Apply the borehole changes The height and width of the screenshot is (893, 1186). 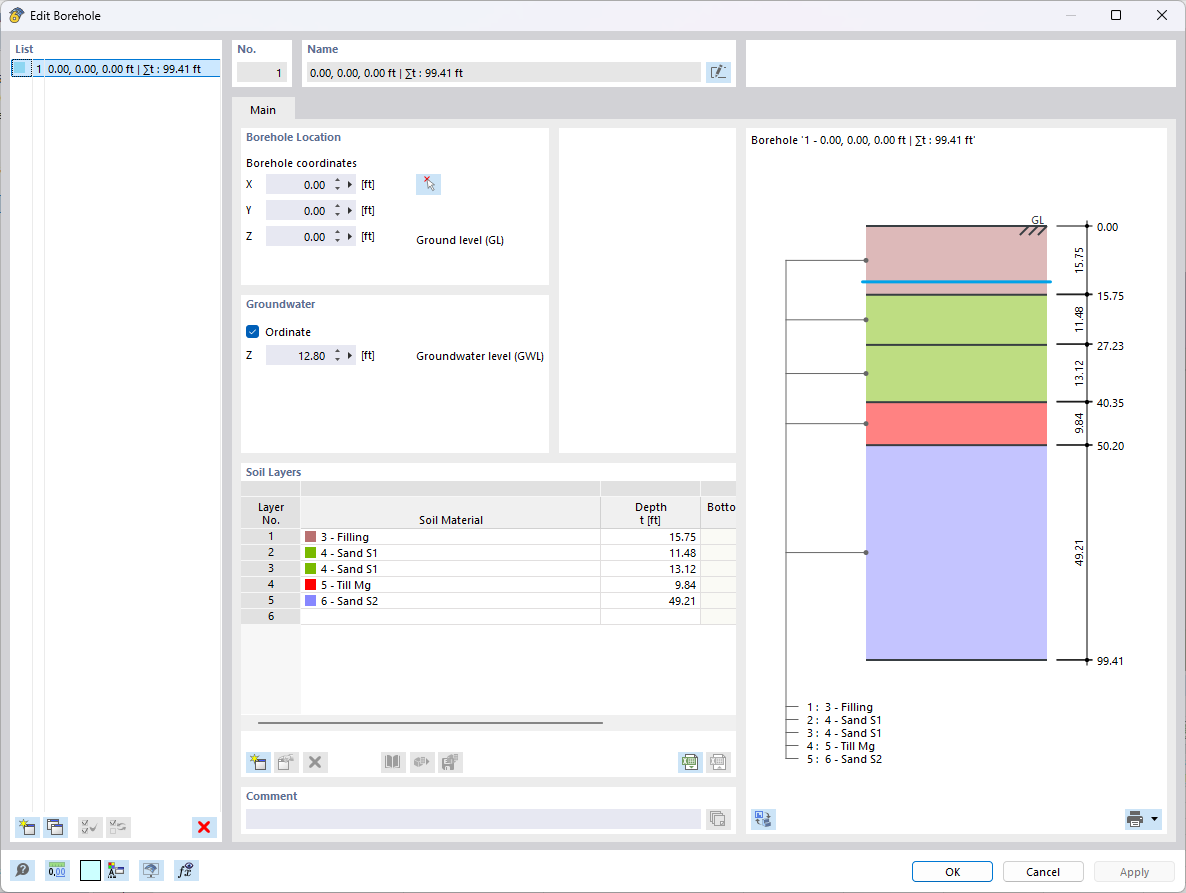[x=1133, y=871]
